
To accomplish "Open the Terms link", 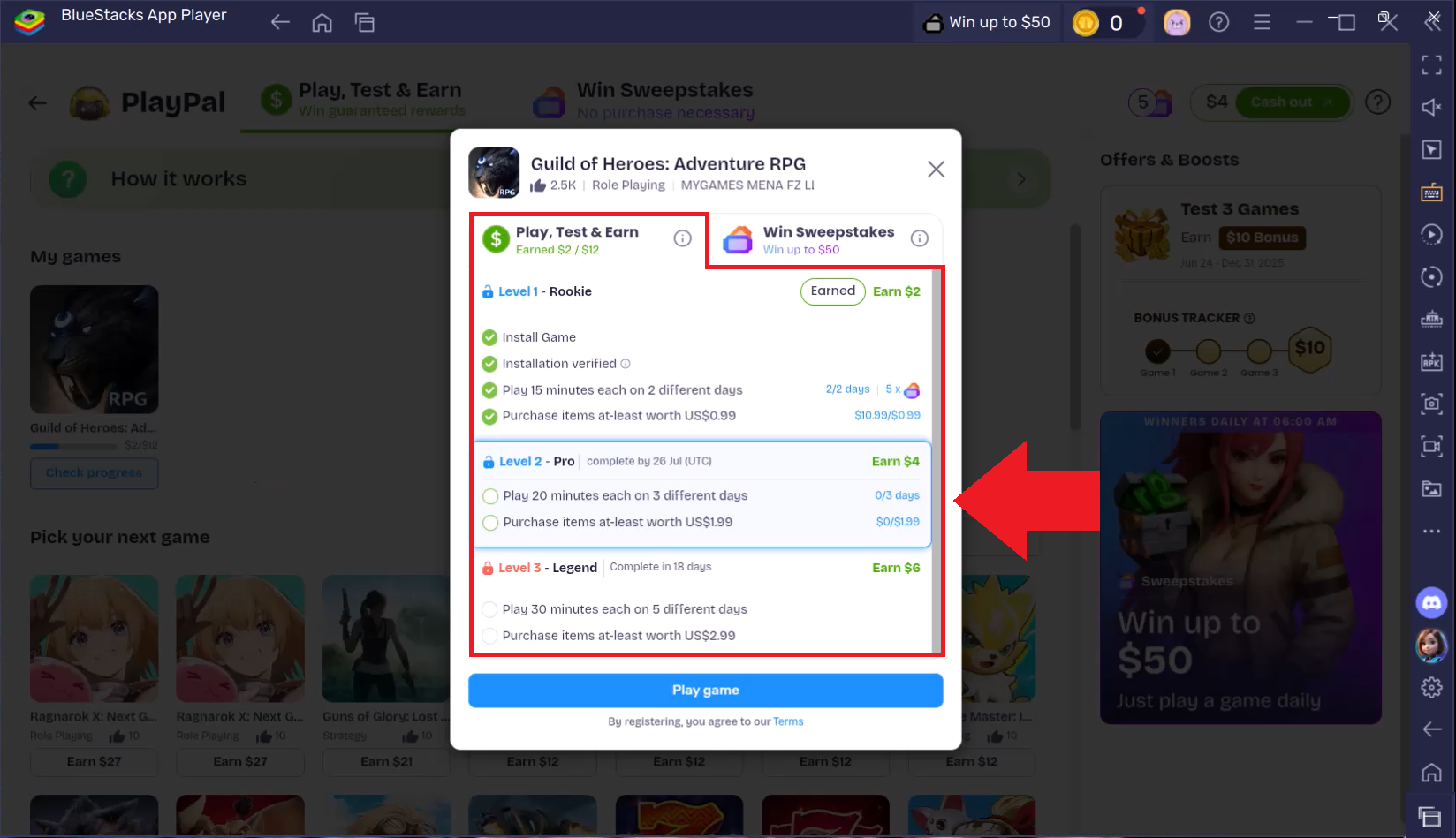I will coord(788,721).
